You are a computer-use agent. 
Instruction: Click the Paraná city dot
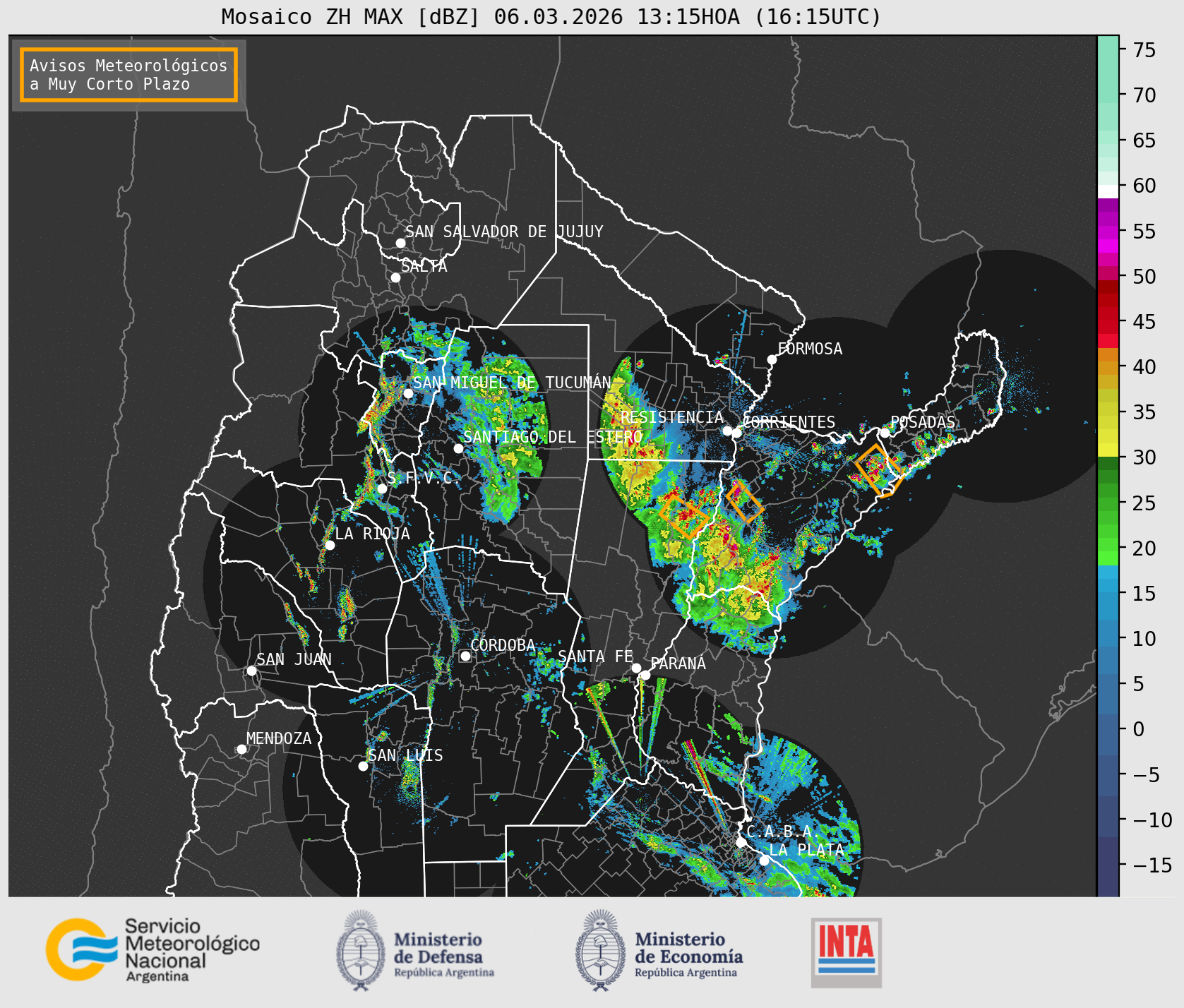click(645, 675)
